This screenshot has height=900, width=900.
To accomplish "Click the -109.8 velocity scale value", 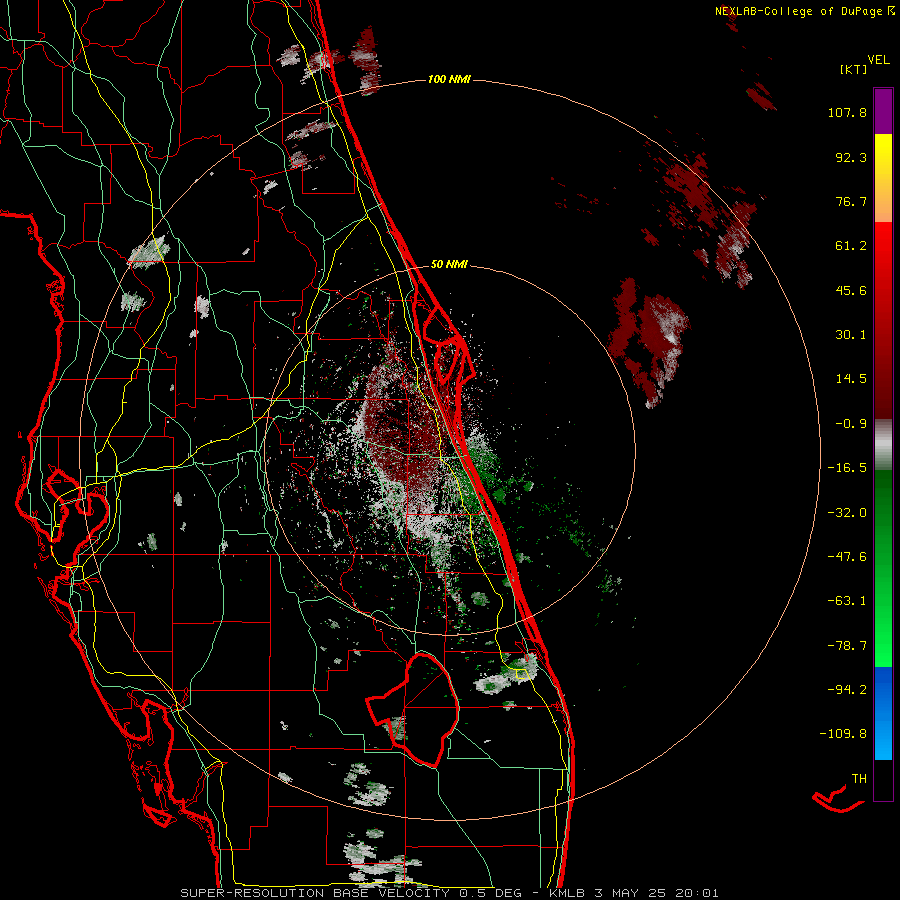I will (x=844, y=734).
